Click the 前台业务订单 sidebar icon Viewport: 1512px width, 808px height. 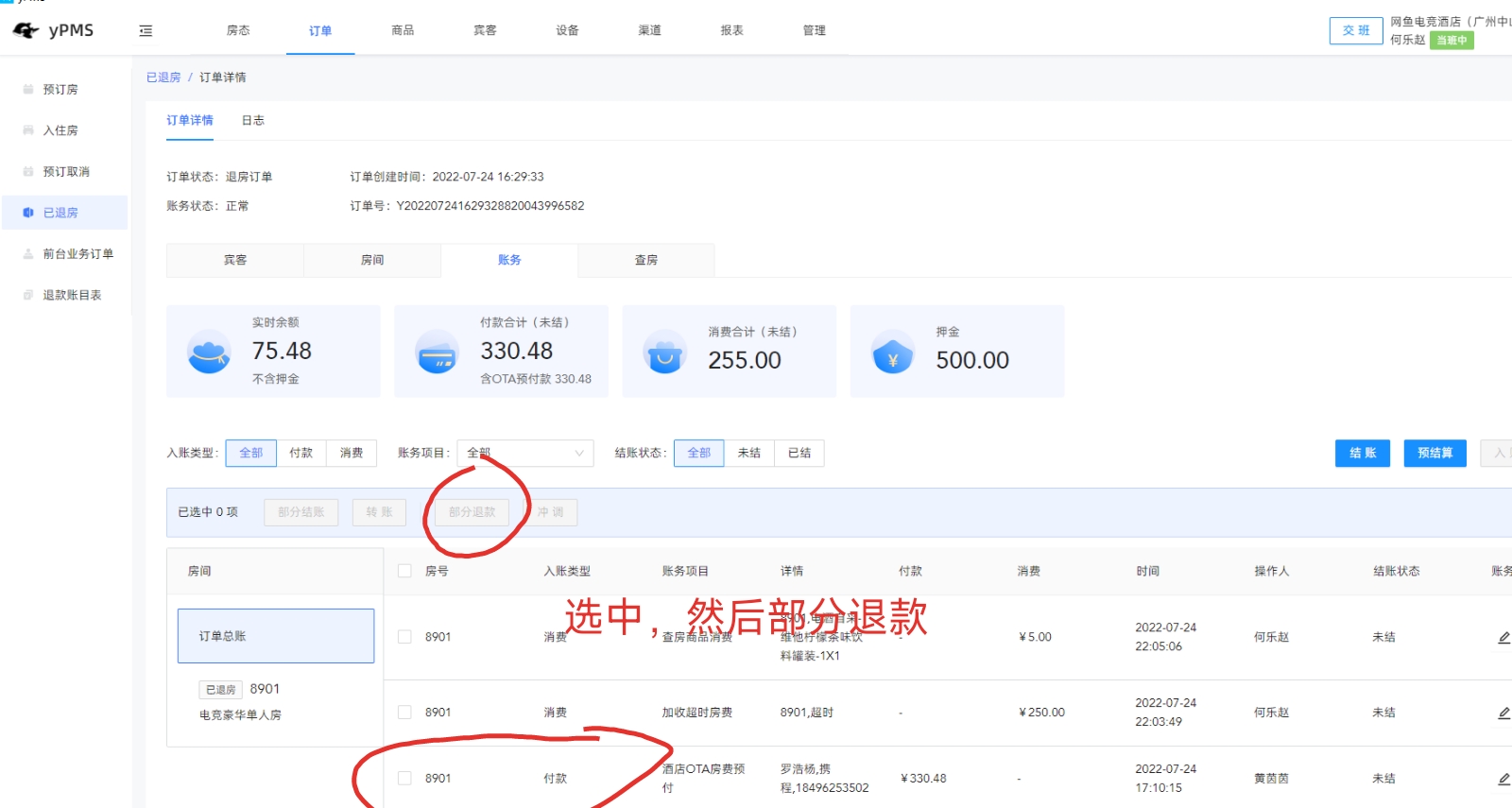pyautogui.click(x=28, y=253)
